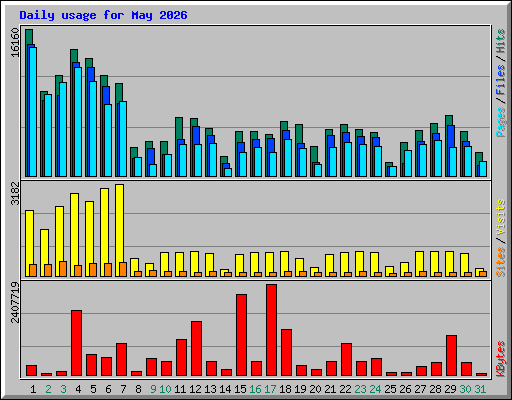Click day 9 on the date axis

pos(153,389)
